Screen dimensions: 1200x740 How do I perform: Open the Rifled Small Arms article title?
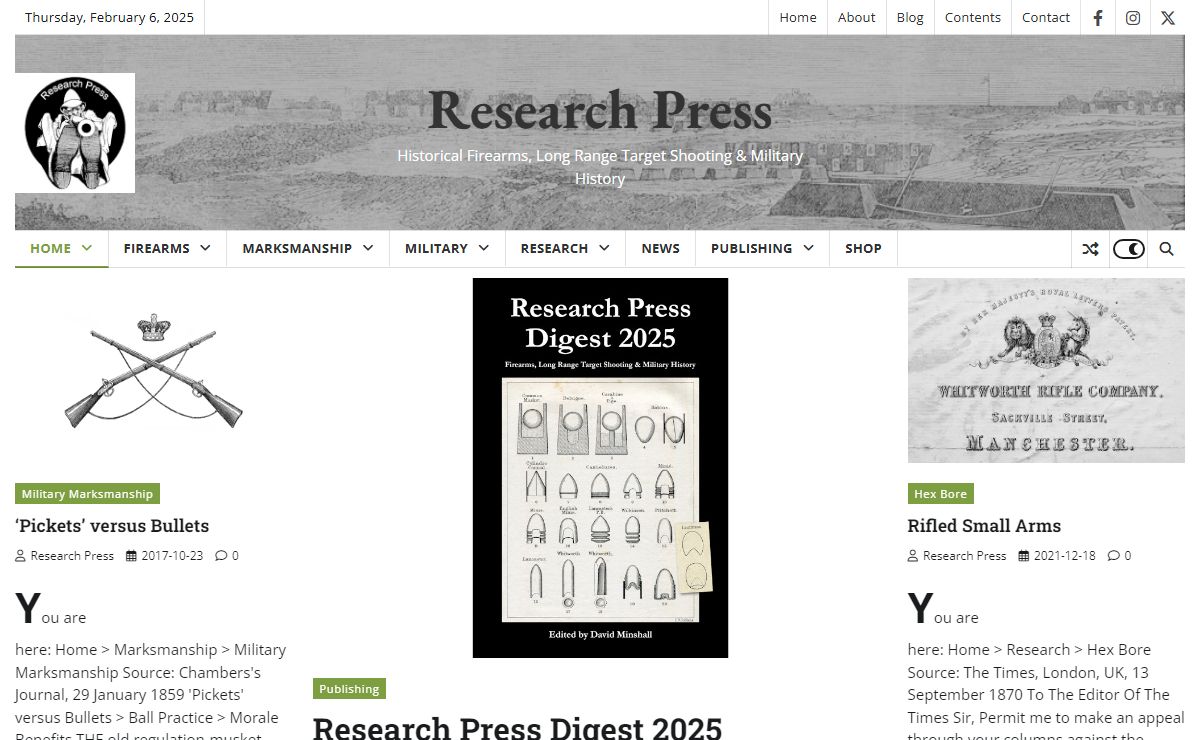pos(984,526)
